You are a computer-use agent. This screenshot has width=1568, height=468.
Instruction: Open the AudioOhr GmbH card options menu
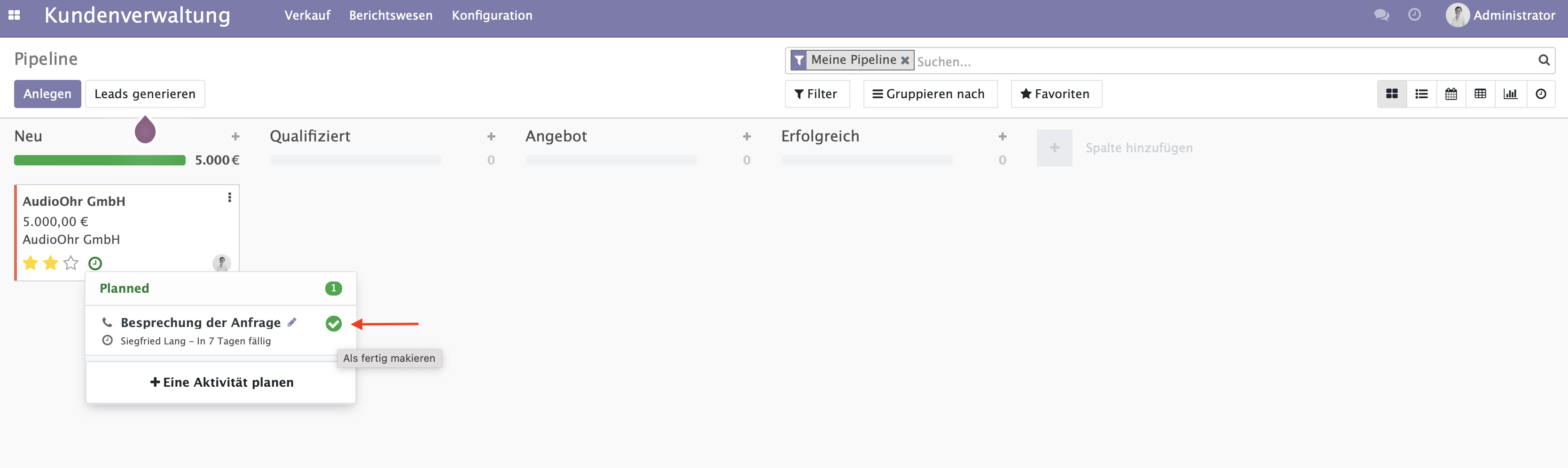pos(229,197)
